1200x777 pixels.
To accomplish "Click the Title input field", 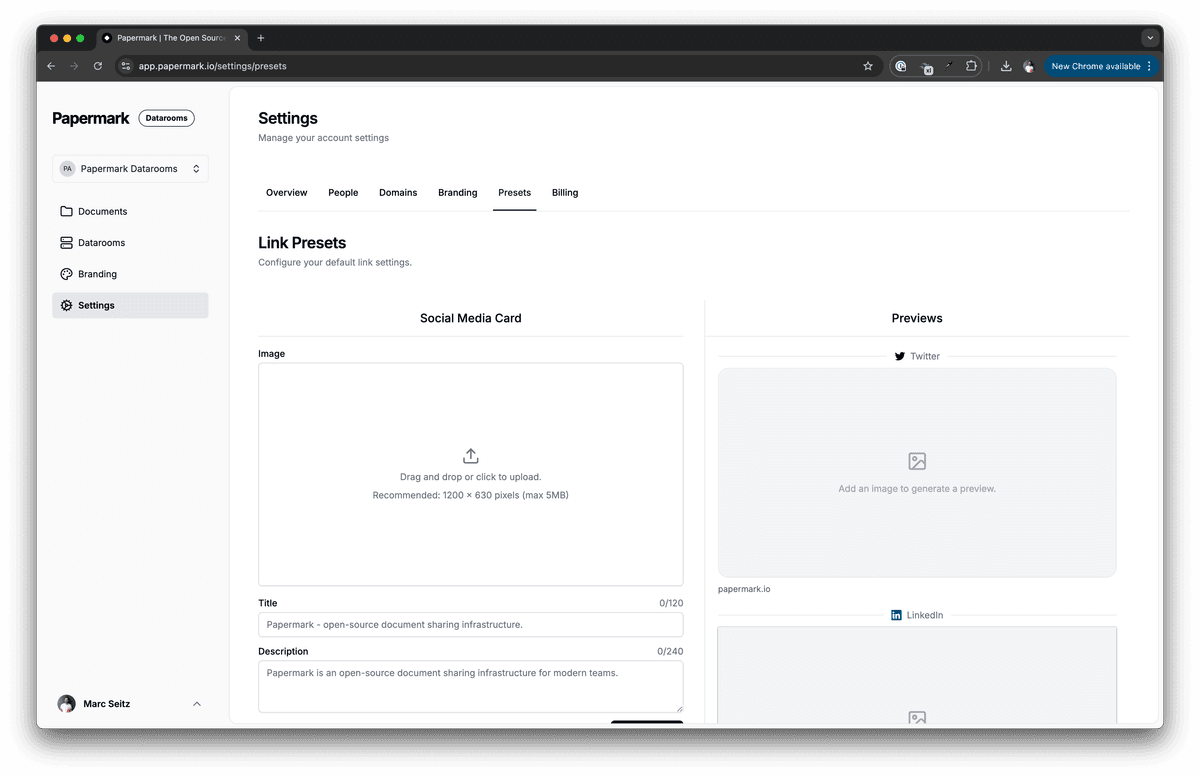I will pos(471,624).
